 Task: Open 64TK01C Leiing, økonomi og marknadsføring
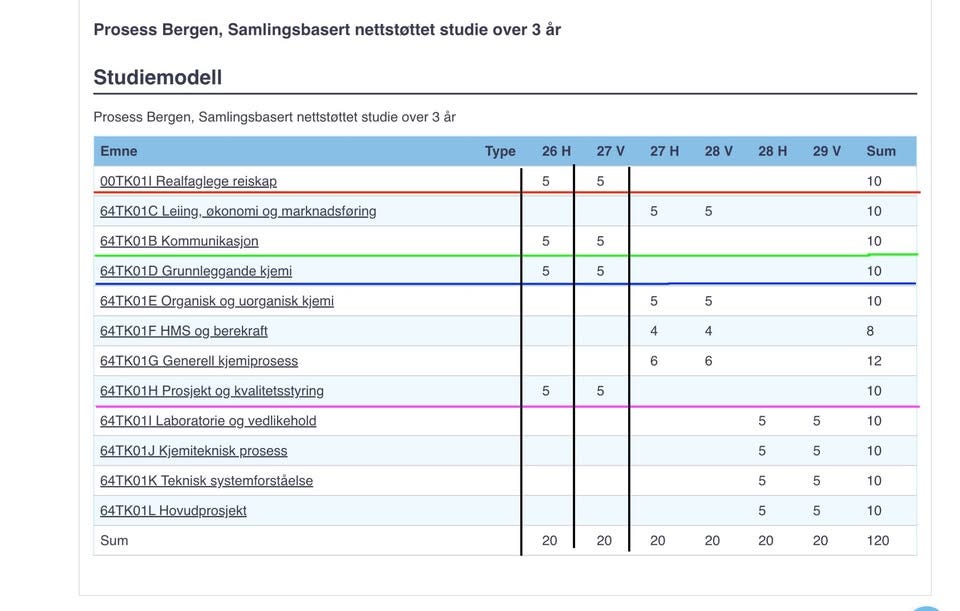238,211
